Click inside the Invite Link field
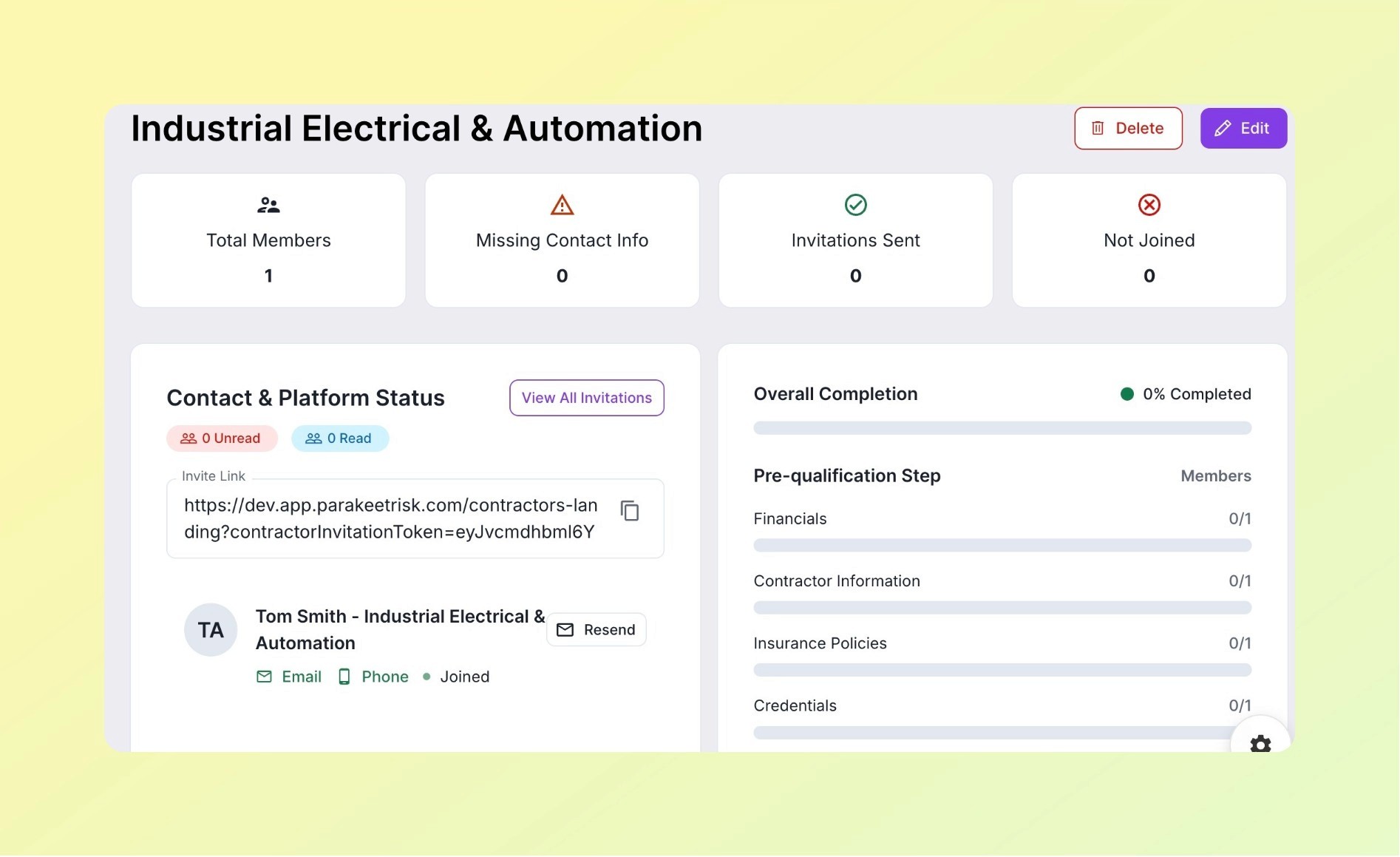 tap(415, 518)
